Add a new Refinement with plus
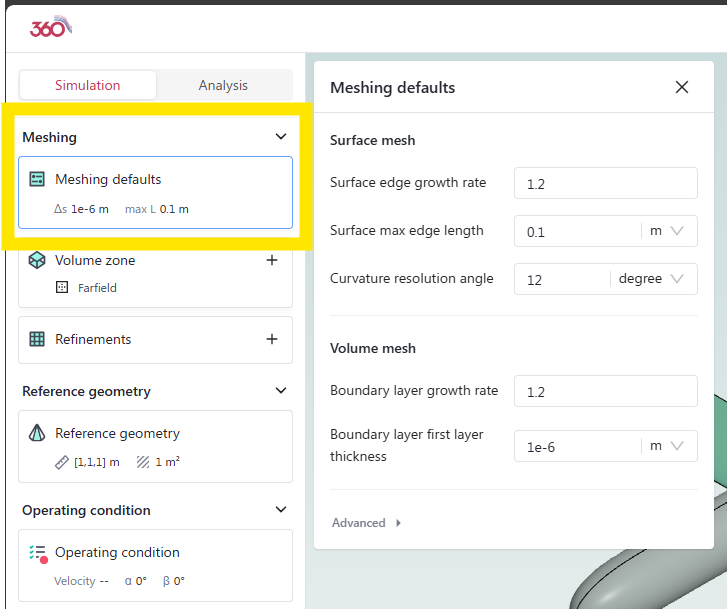This screenshot has height=609, width=727. point(271,339)
